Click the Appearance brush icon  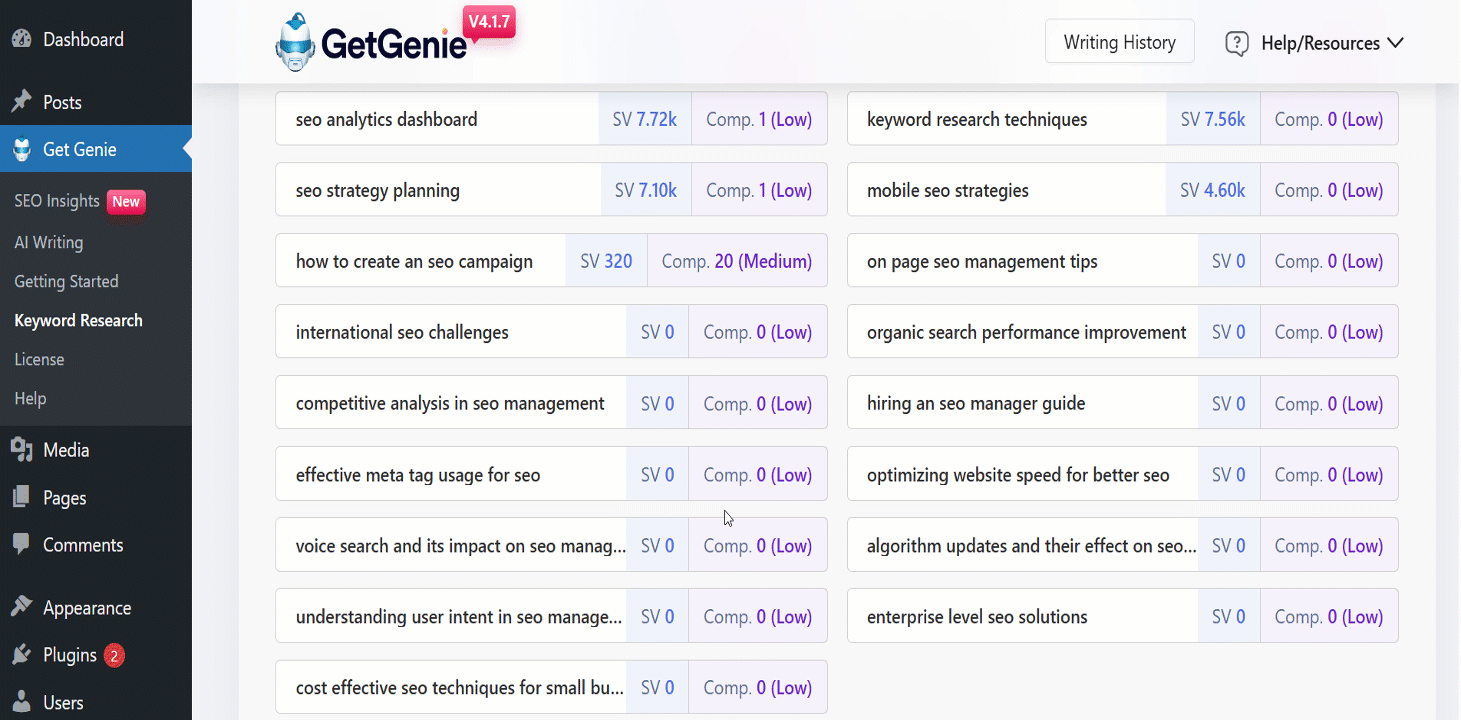21,608
